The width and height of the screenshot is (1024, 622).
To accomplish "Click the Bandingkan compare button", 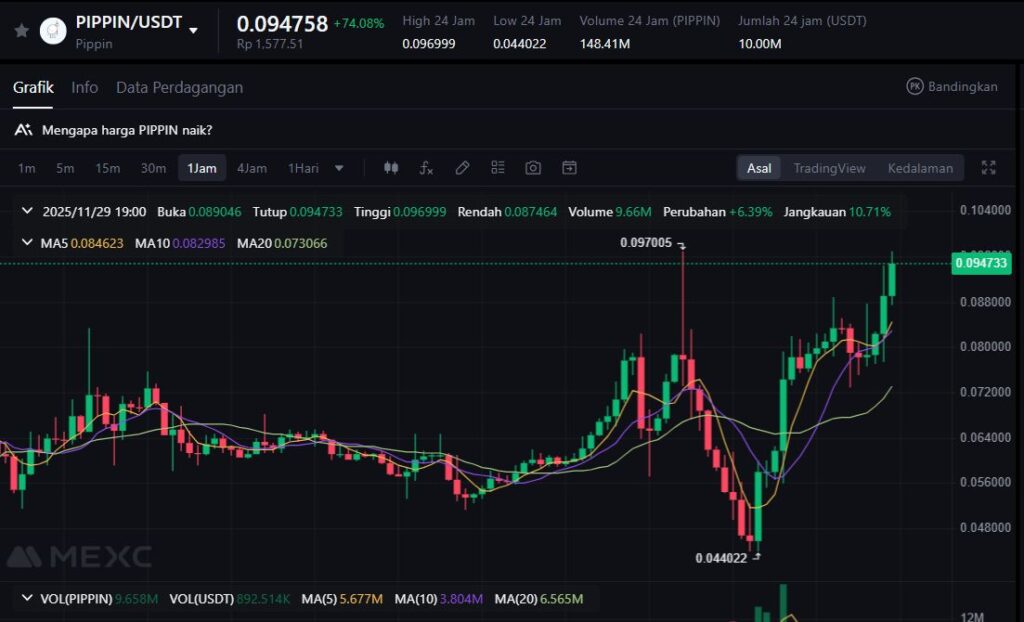I will point(951,87).
